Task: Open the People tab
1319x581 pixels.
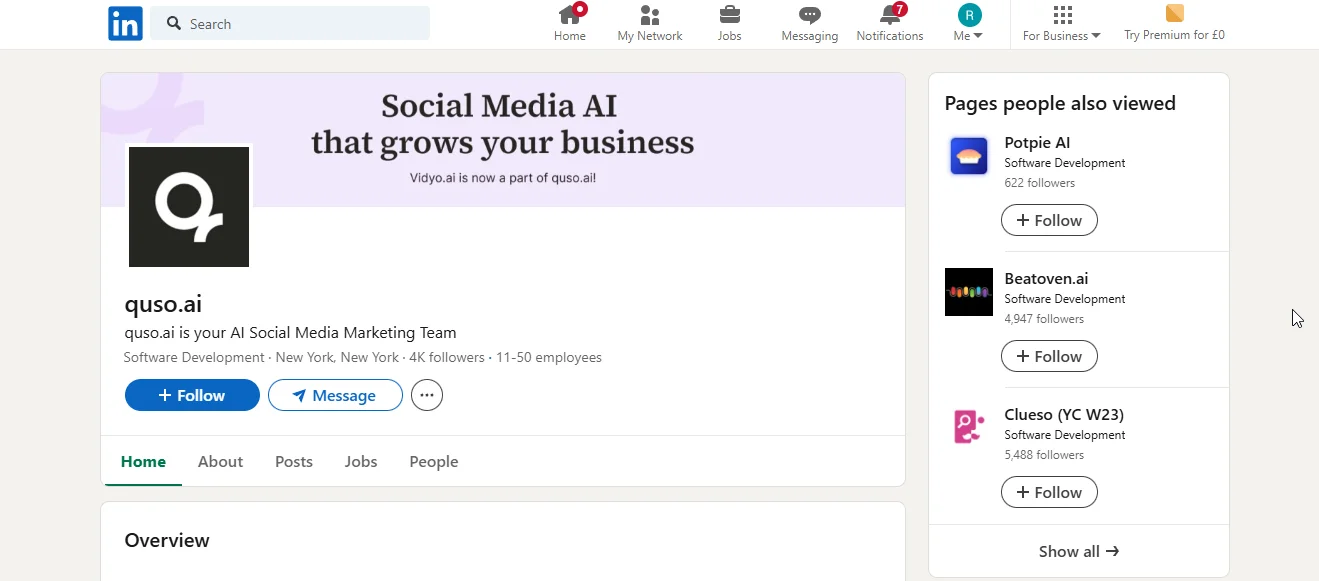Action: pos(433,461)
